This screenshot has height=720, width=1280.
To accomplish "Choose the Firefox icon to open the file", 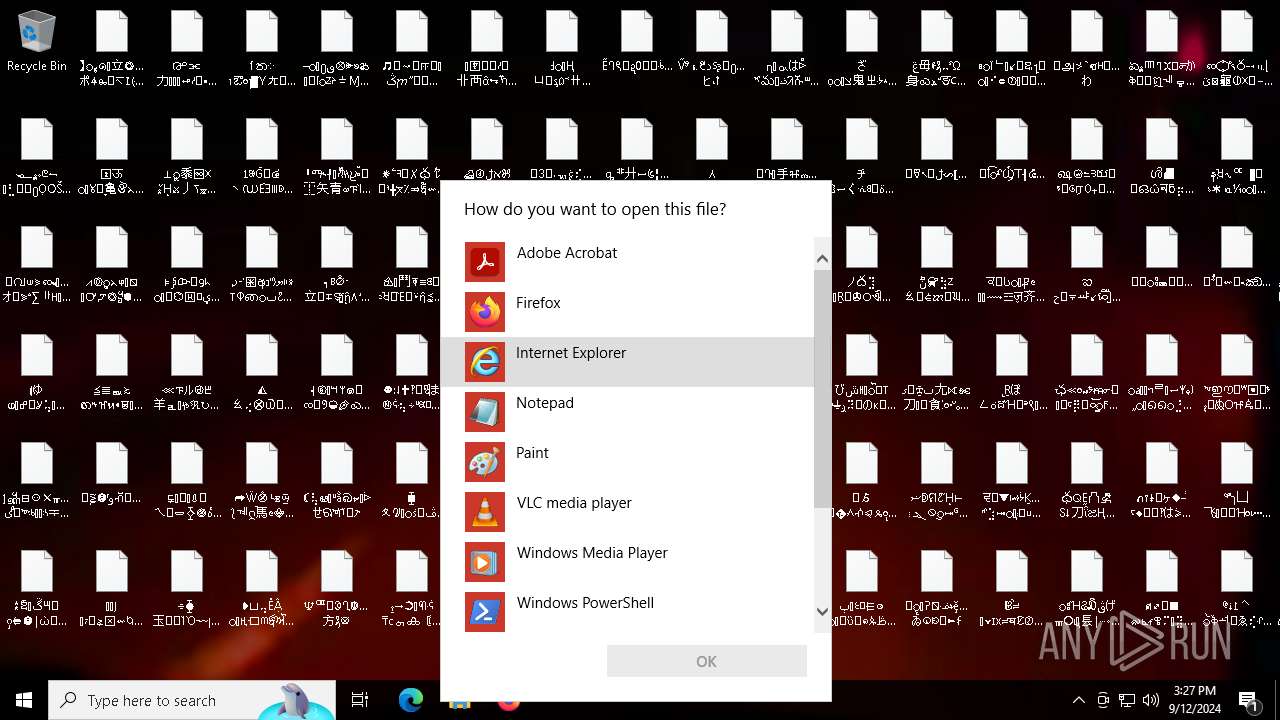I will 485,312.
